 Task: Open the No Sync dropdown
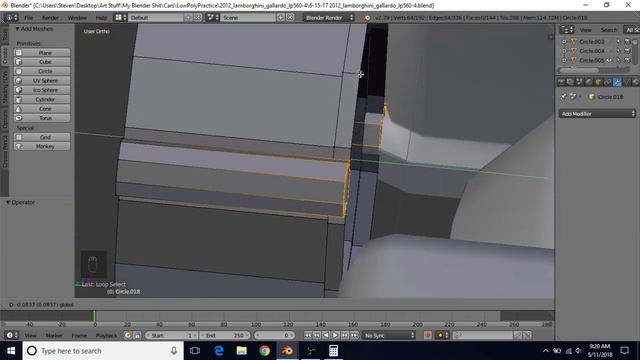(x=389, y=336)
